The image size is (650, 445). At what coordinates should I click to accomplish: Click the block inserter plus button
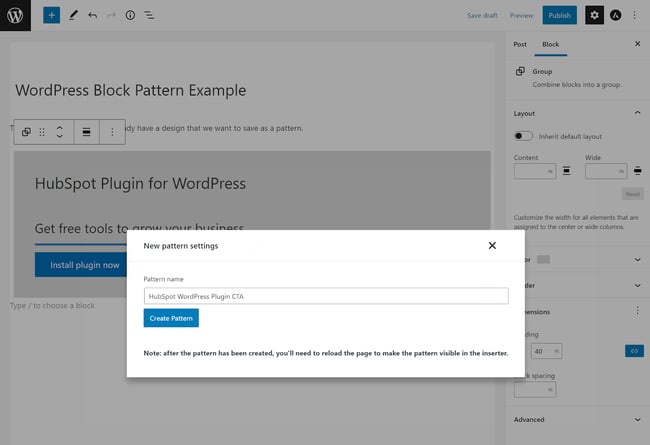[x=52, y=15]
